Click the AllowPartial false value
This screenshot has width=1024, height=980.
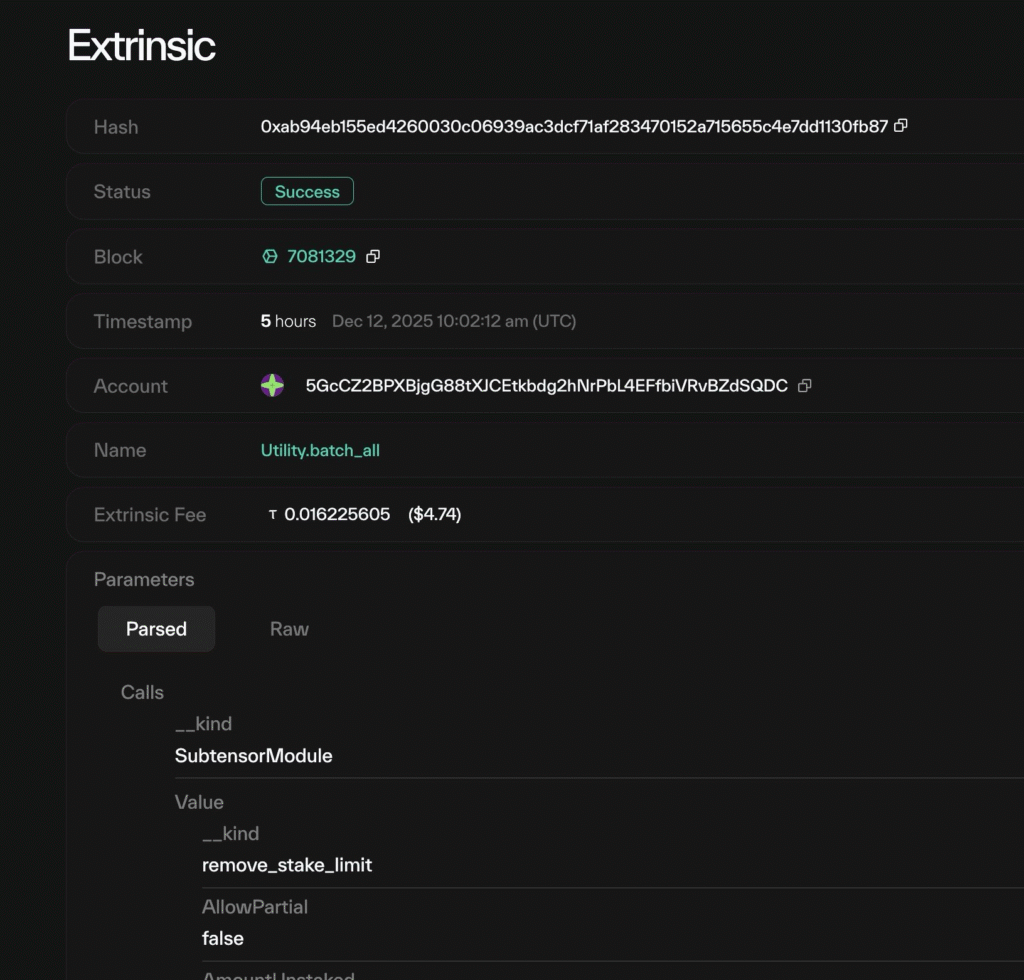tap(222, 938)
